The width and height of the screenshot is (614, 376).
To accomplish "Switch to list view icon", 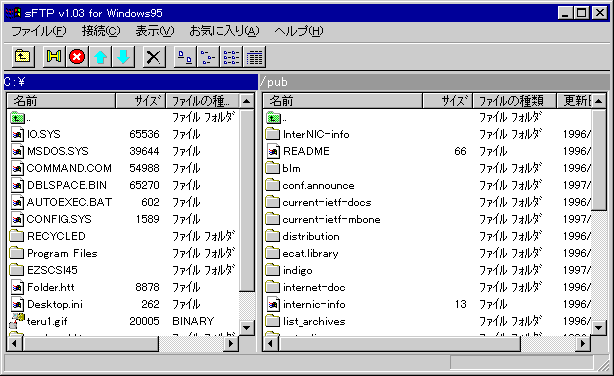I will [x=231, y=57].
